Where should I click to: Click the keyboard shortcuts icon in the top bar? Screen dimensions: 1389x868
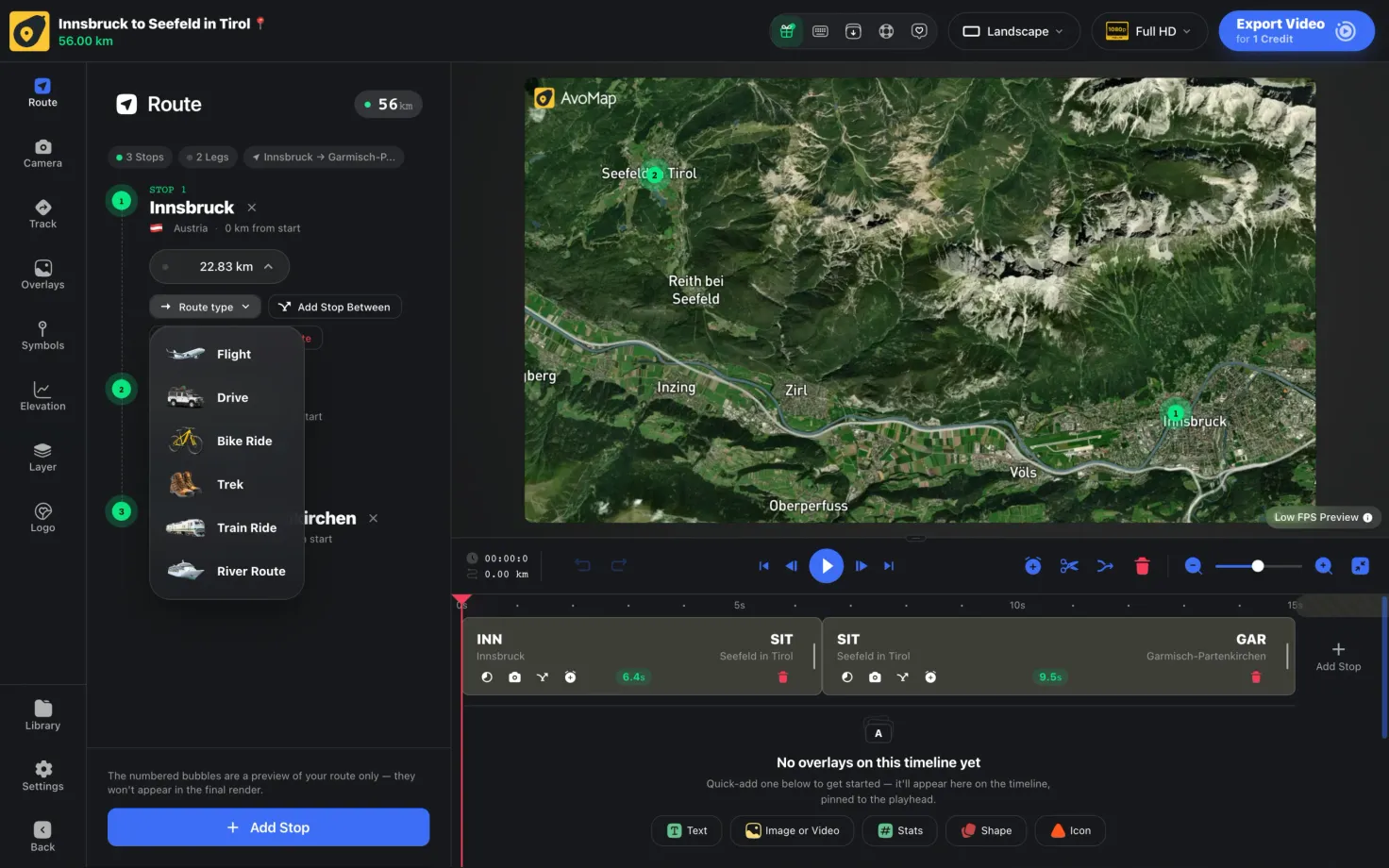[820, 31]
